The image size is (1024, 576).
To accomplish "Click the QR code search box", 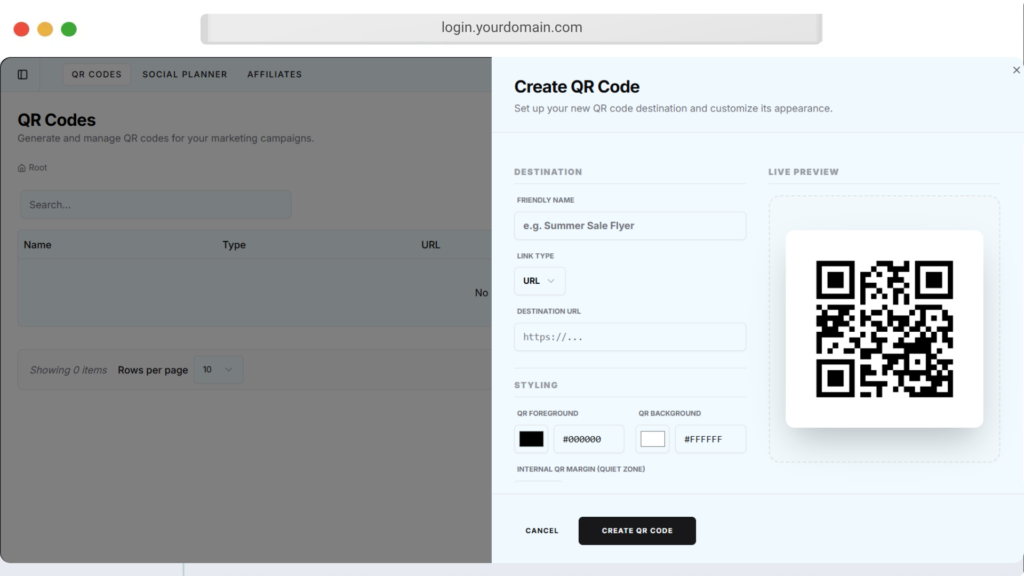I will coord(156,205).
